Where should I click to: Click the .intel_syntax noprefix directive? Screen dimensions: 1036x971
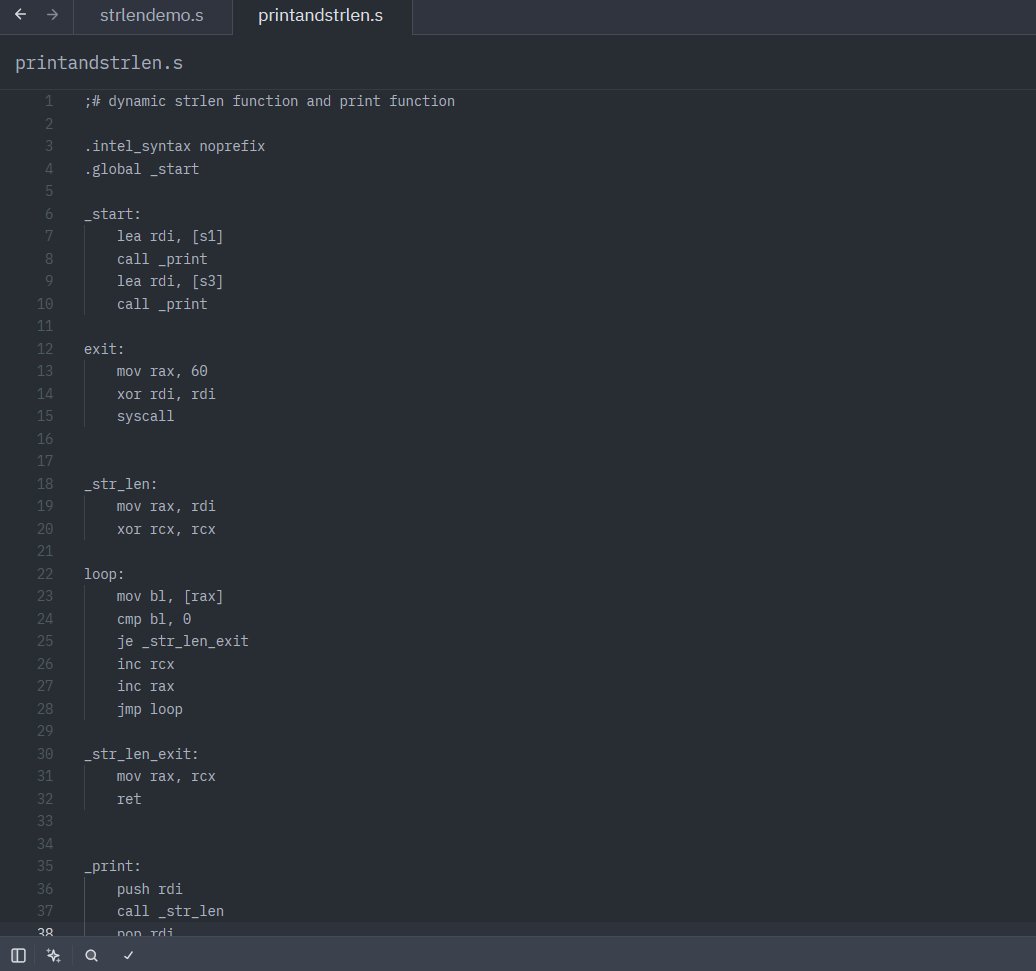tap(174, 146)
